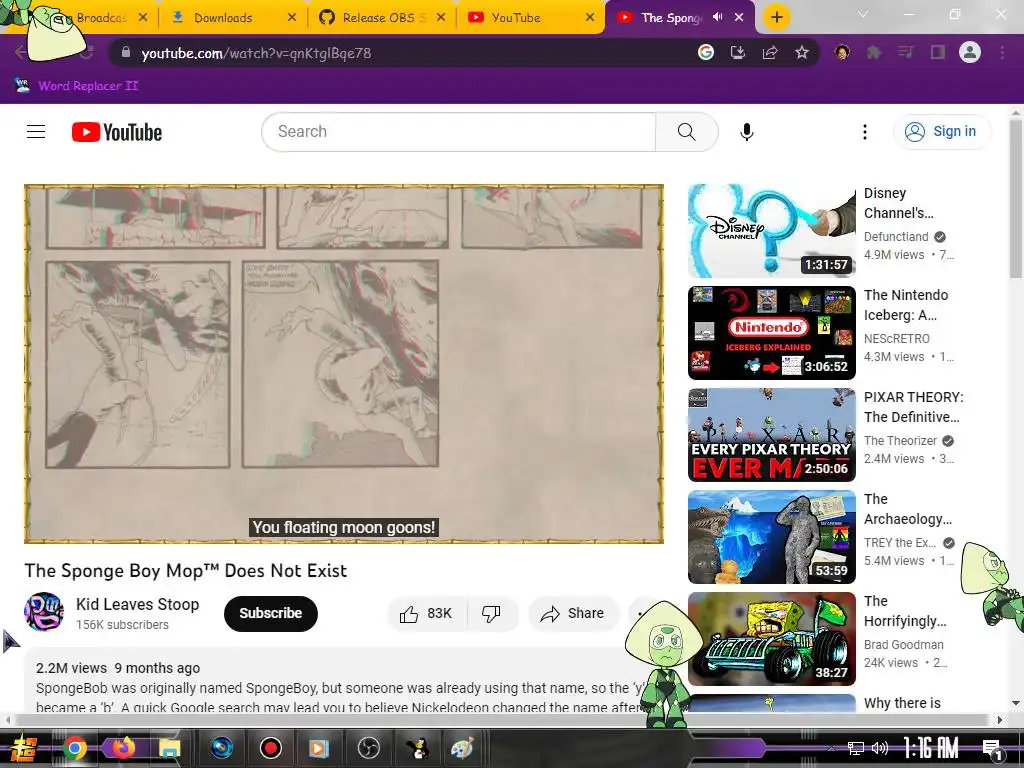Viewport: 1024px width, 768px height.
Task: Open Every Pixar Theory video thumbnail
Action: point(771,435)
